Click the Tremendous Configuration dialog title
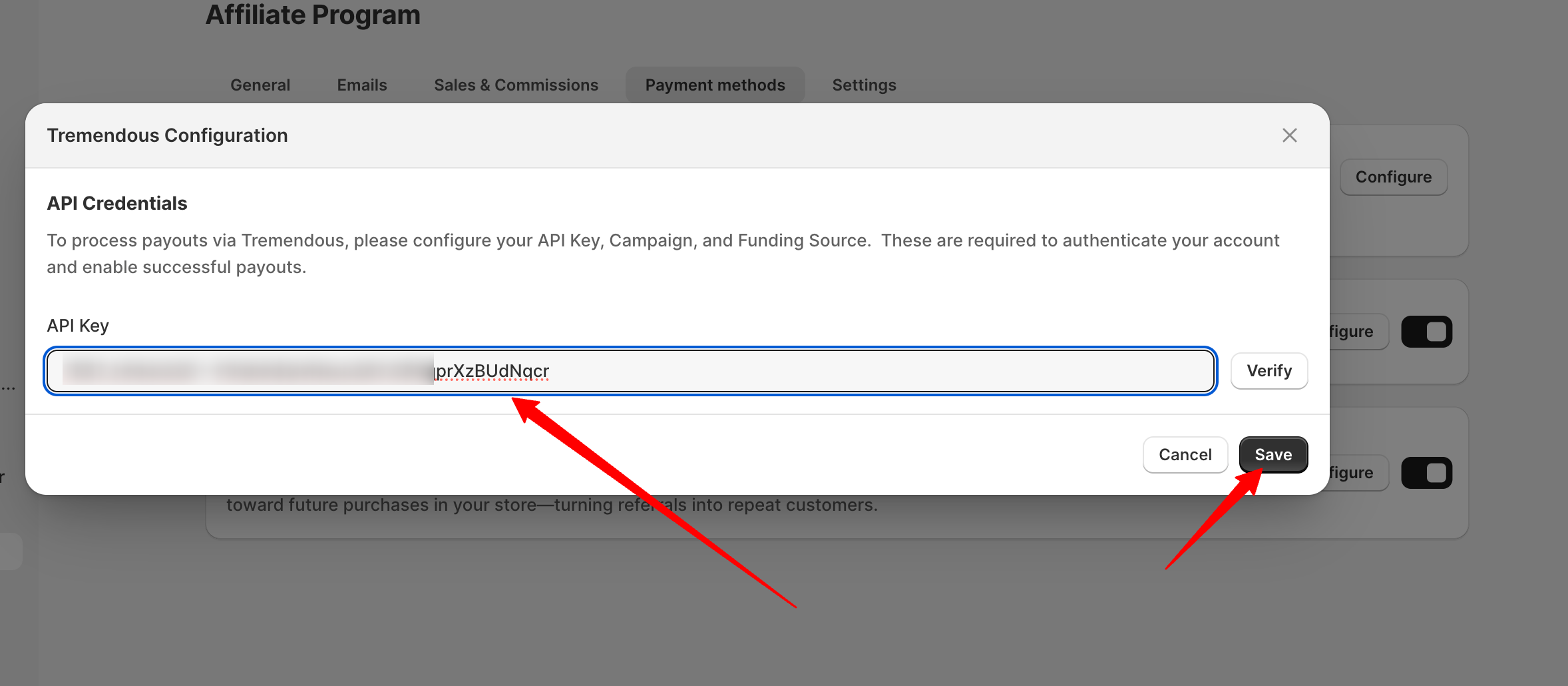 click(167, 135)
